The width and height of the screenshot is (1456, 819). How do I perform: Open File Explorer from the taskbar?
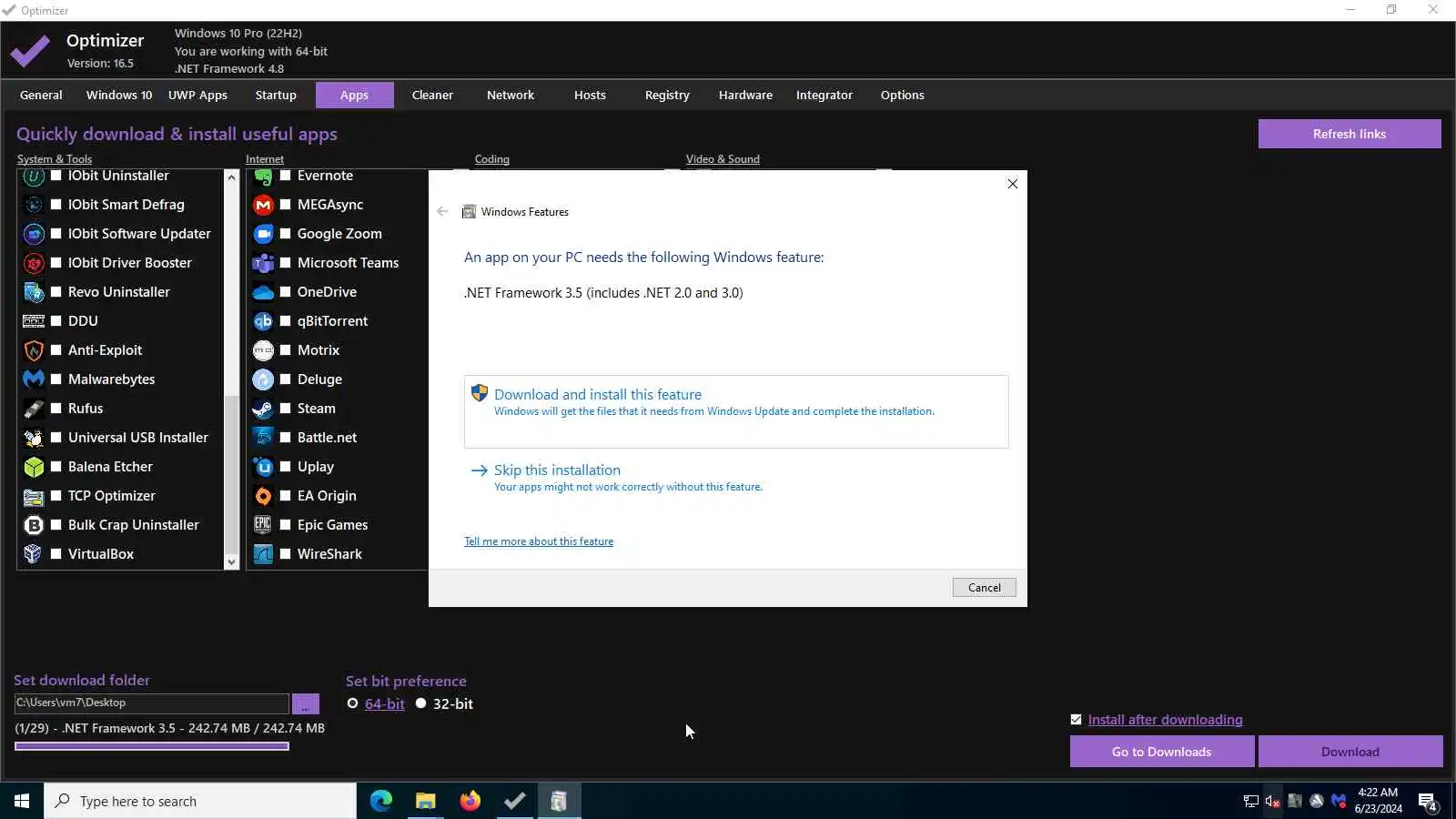[x=426, y=801]
